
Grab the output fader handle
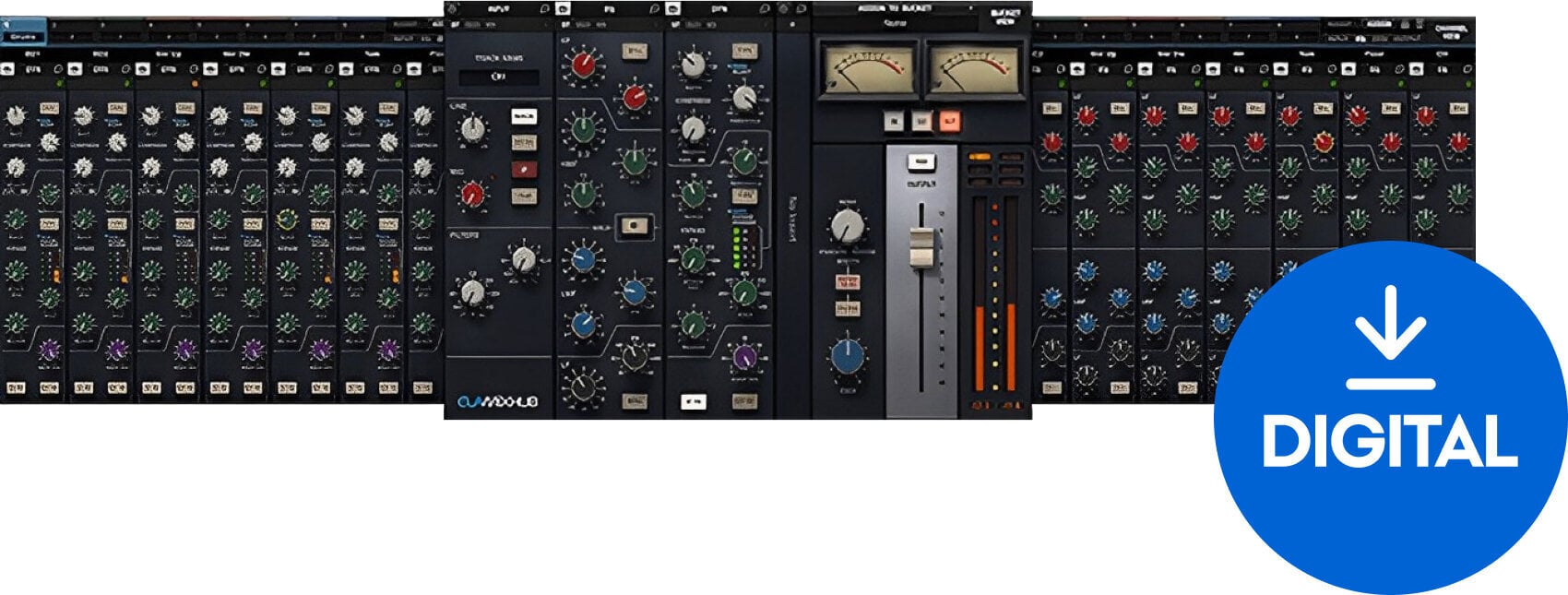click(x=921, y=246)
